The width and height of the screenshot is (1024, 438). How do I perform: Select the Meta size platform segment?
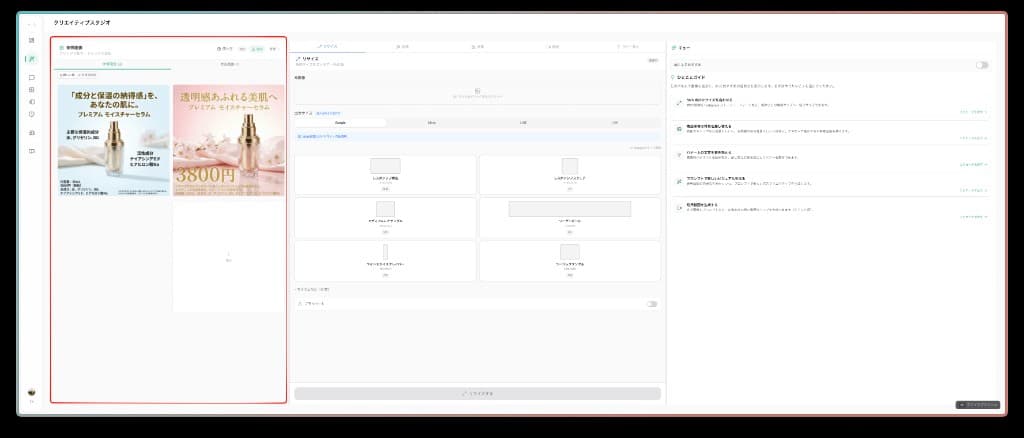click(431, 122)
